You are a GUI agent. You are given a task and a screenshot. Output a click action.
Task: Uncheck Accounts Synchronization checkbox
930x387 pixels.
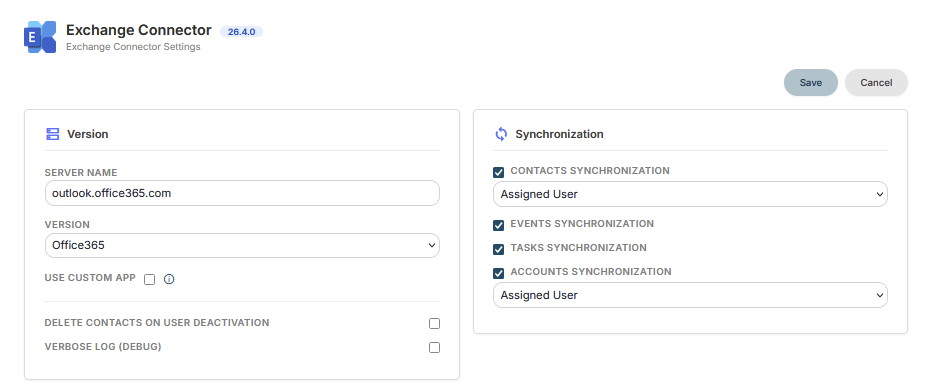(x=499, y=273)
